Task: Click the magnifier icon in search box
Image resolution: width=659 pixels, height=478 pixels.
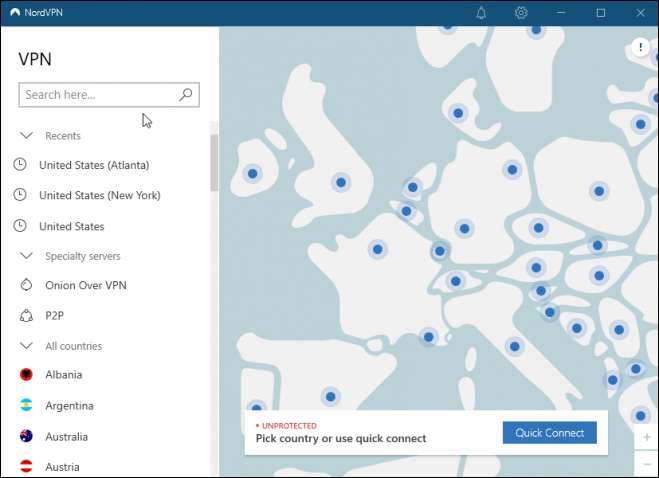Action: coord(185,95)
